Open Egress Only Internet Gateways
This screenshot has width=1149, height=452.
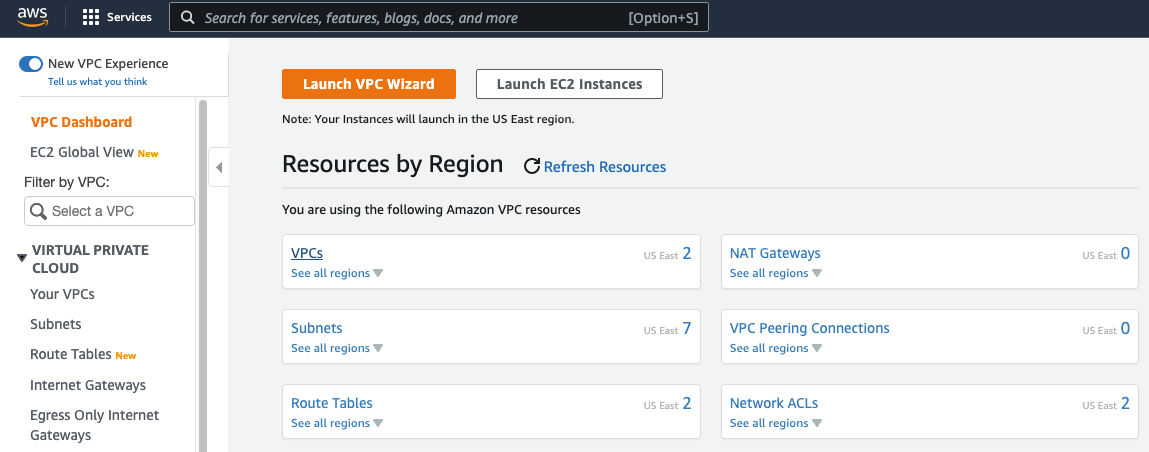point(95,425)
